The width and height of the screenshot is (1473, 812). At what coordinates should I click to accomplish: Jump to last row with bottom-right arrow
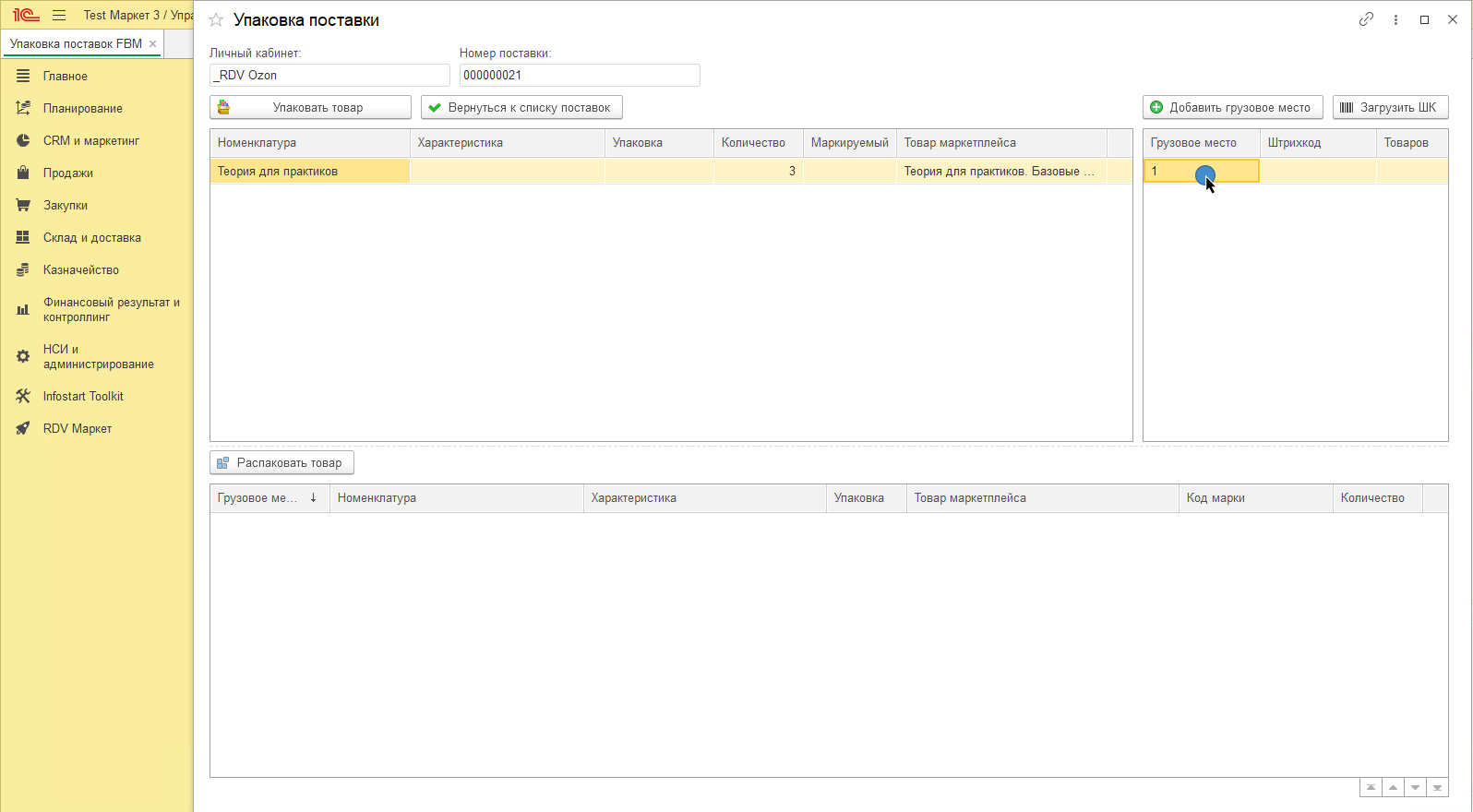tap(1437, 788)
